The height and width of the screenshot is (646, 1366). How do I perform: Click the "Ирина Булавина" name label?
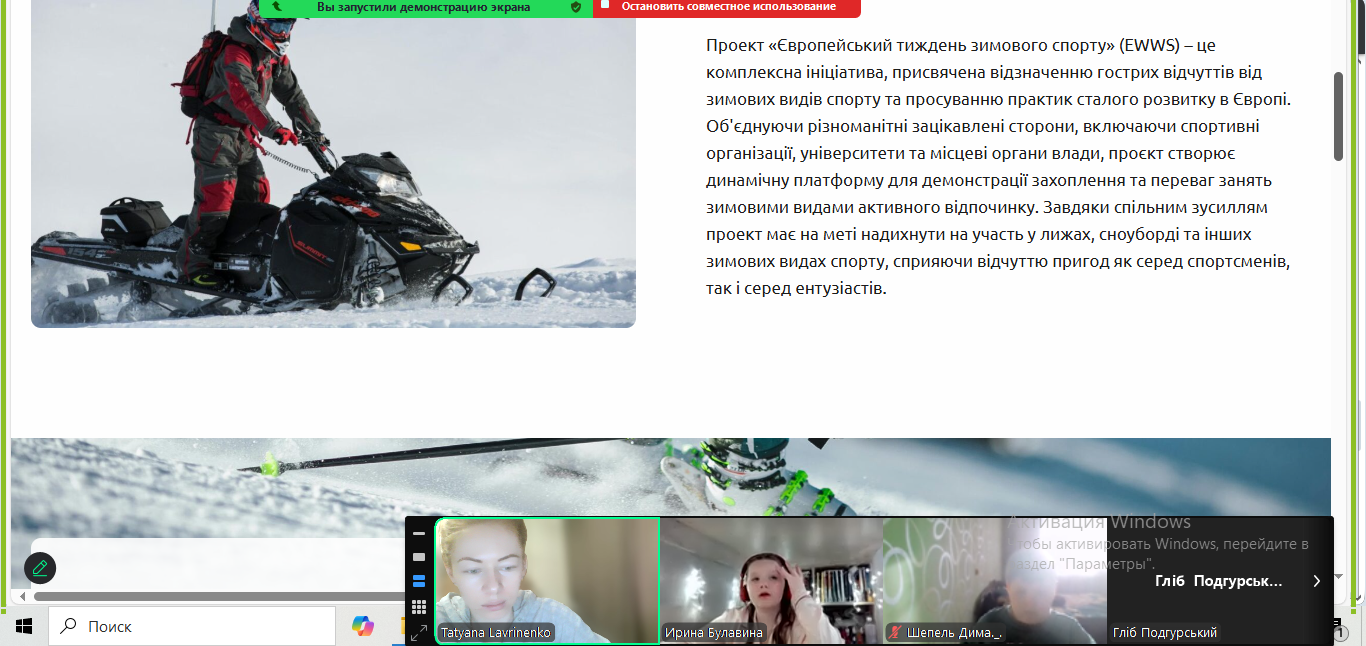(713, 633)
